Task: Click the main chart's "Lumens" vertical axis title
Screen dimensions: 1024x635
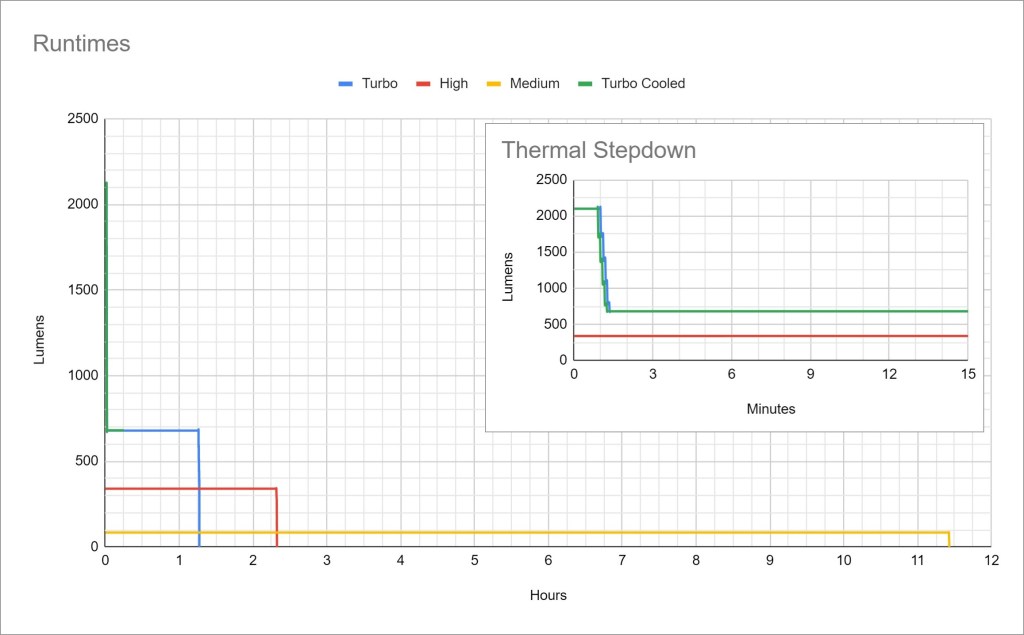Action: coord(40,339)
